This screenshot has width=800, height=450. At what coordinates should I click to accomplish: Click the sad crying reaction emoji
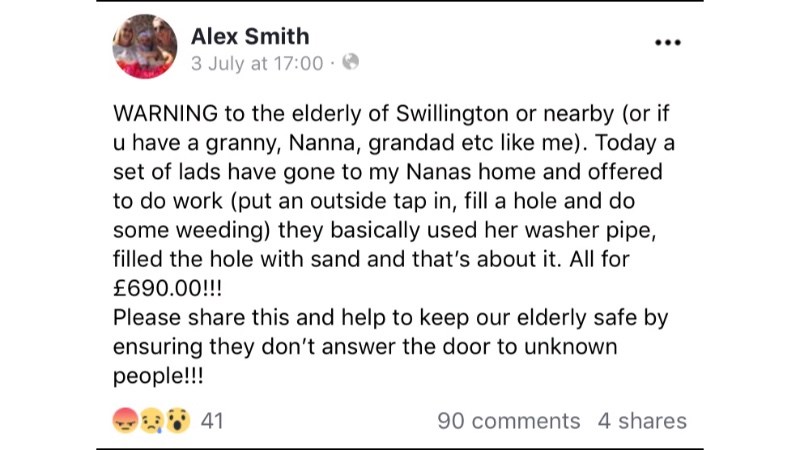point(152,421)
